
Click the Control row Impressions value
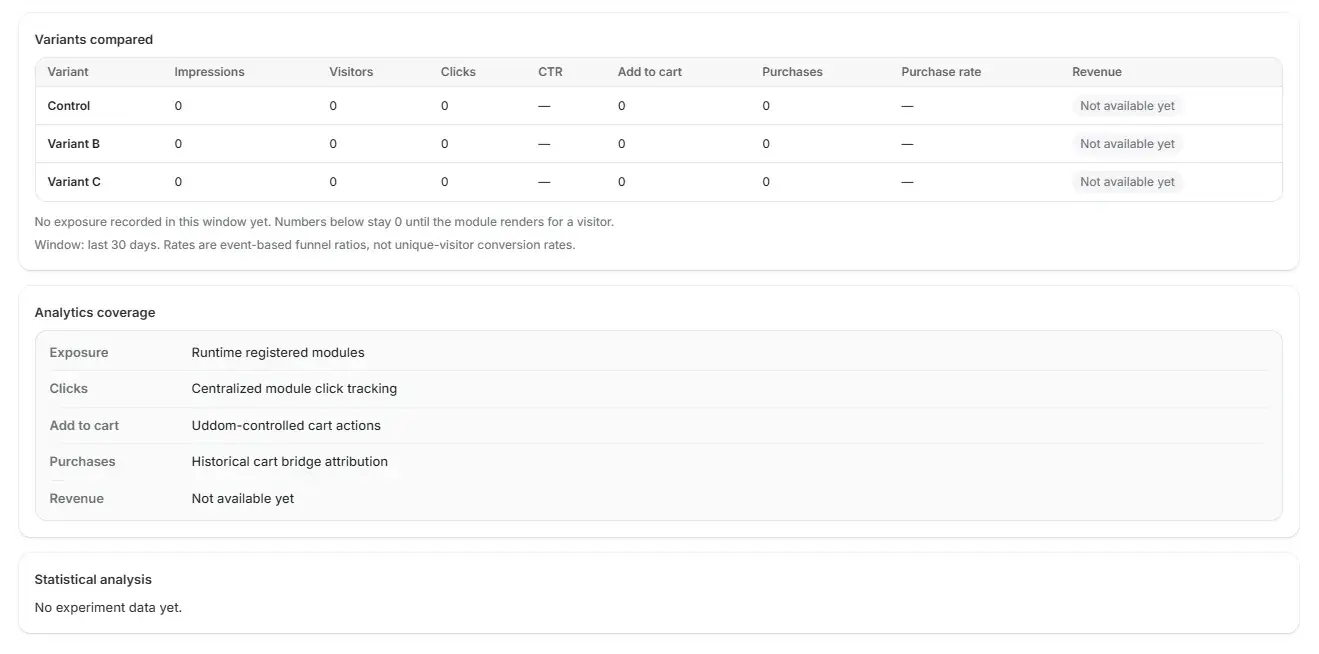pyautogui.click(x=178, y=106)
